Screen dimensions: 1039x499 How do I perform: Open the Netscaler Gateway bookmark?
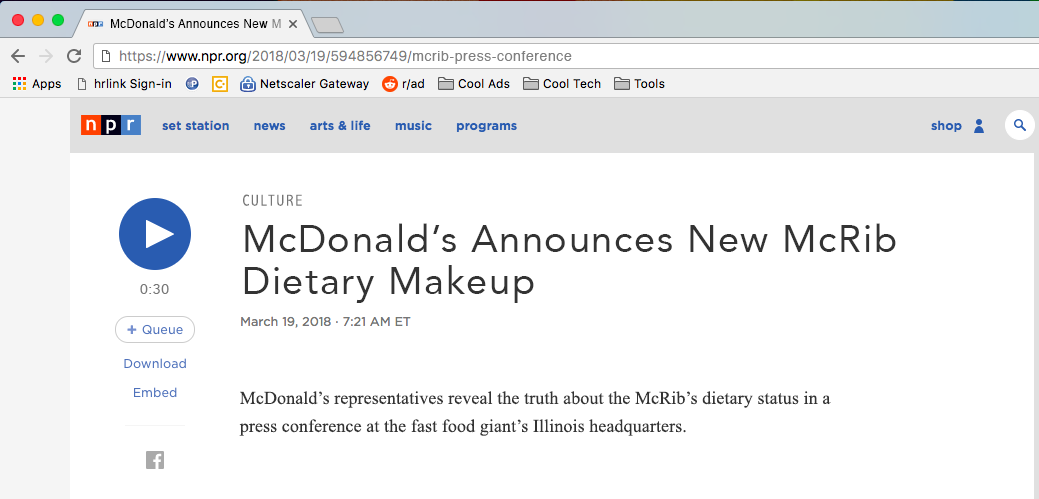tap(305, 83)
